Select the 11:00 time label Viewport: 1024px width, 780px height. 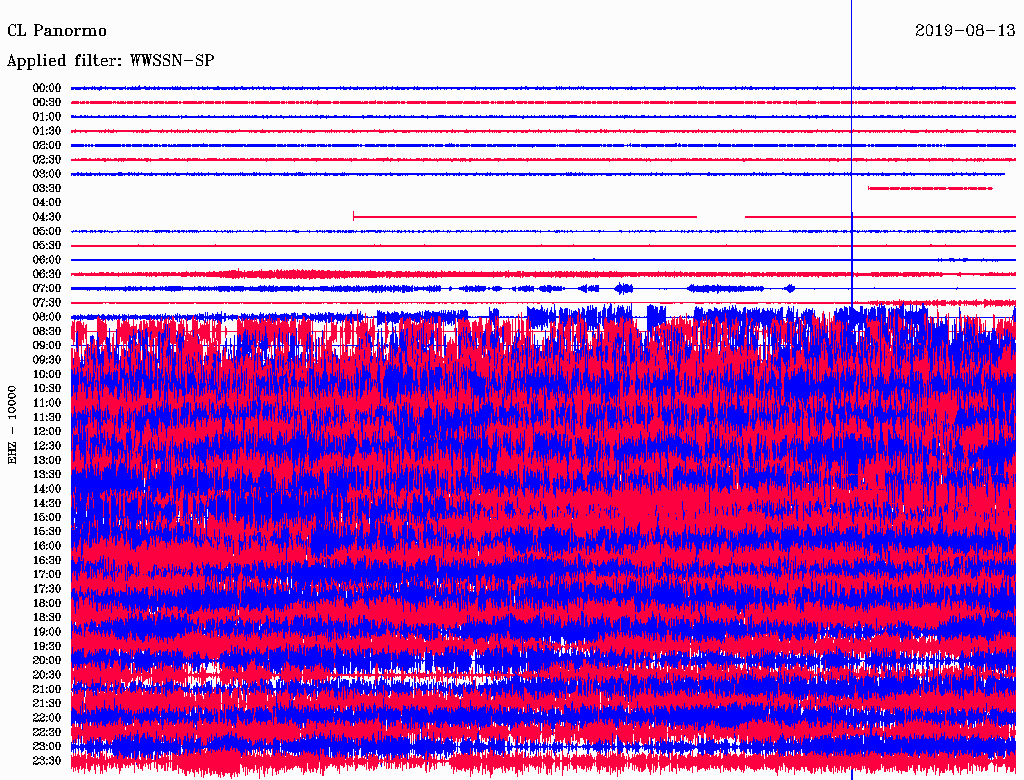point(47,403)
